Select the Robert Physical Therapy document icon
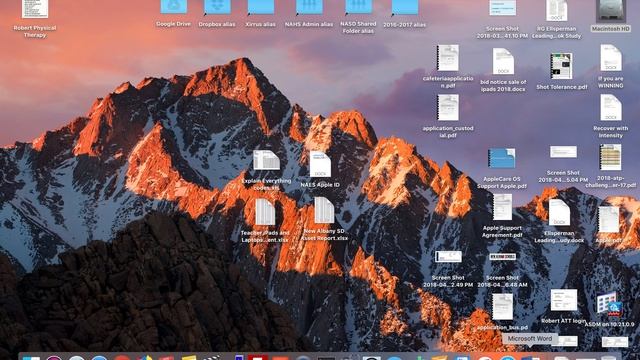 pyautogui.click(x=35, y=9)
